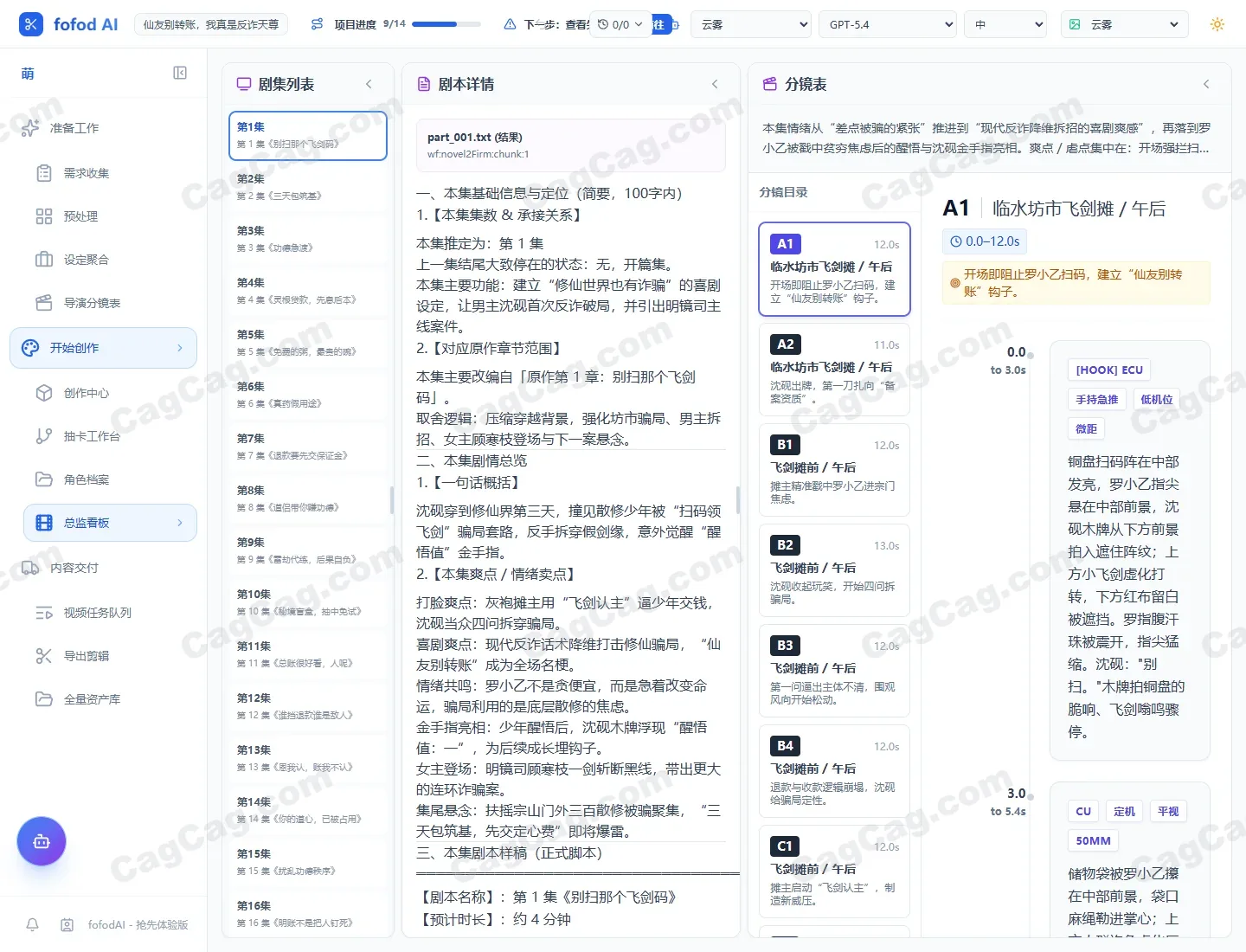Open the first 云雾 dropdown
Image resolution: width=1246 pixels, height=952 pixels.
point(751,24)
